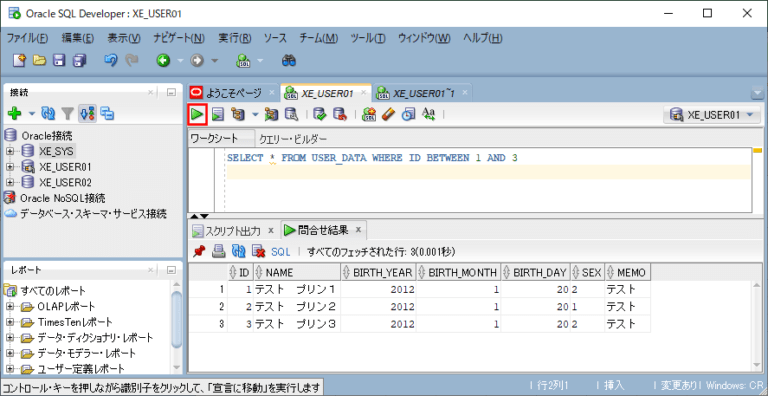Clear the worksheet with the eraser icon
Image resolution: width=768 pixels, height=396 pixels.
pos(389,114)
